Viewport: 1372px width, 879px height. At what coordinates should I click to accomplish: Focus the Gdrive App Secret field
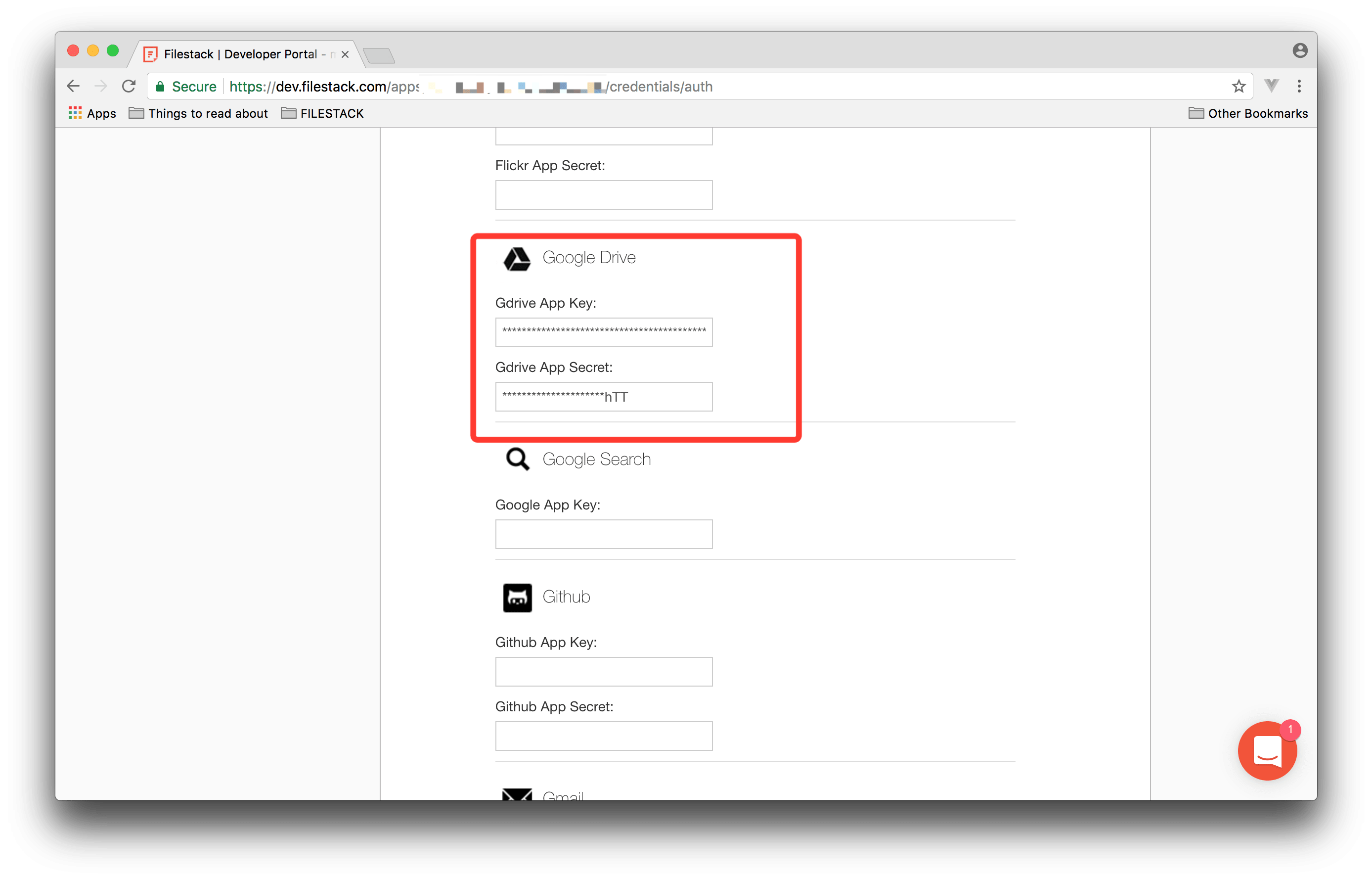click(604, 397)
